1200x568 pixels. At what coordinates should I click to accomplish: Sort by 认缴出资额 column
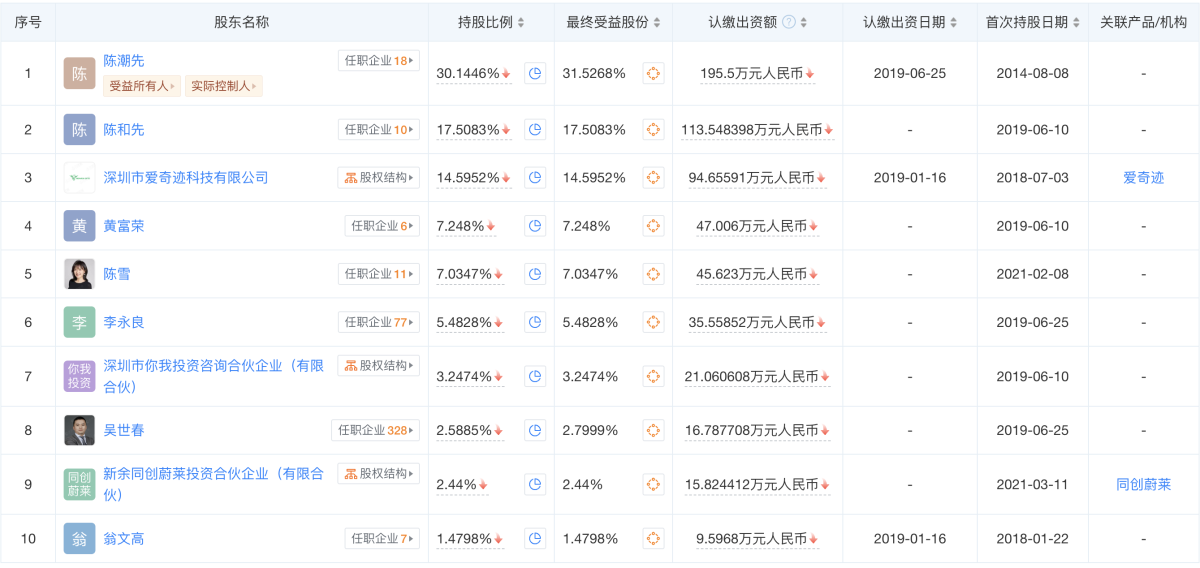[x=804, y=22]
